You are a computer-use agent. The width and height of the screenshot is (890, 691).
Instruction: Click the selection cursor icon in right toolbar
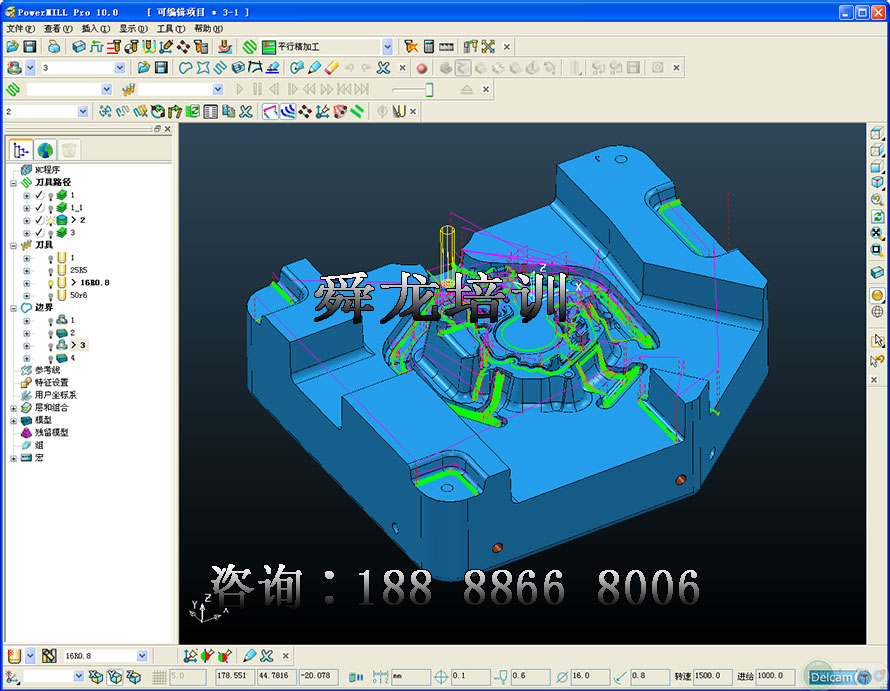pos(878,340)
